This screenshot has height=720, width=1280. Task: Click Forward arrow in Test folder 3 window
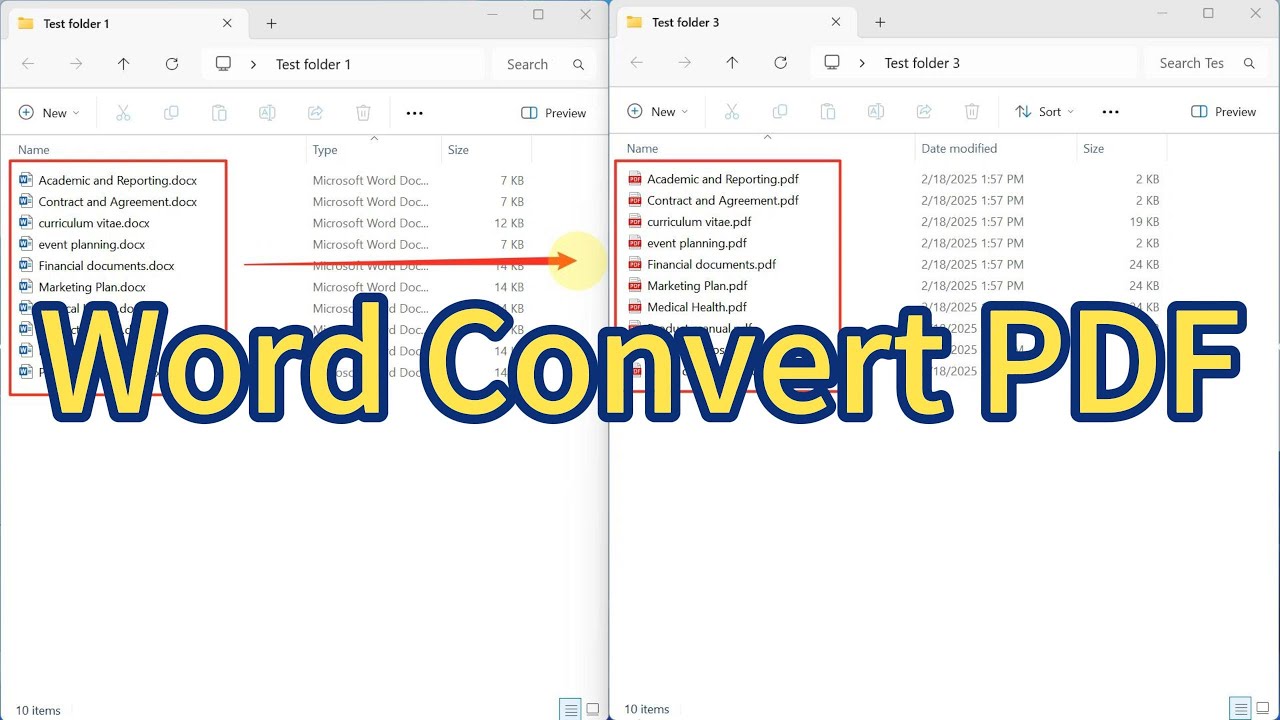(684, 63)
